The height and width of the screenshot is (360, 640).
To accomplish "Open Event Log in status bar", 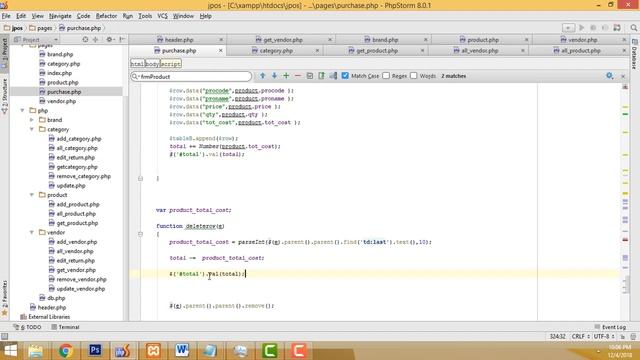I will [610, 327].
